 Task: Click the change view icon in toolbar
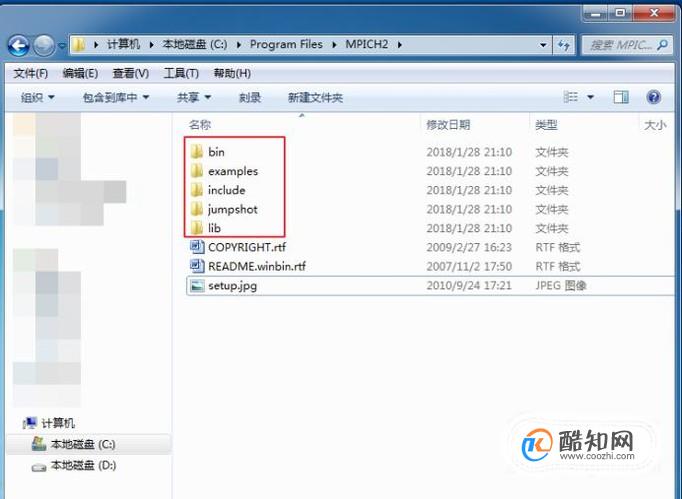tap(570, 97)
